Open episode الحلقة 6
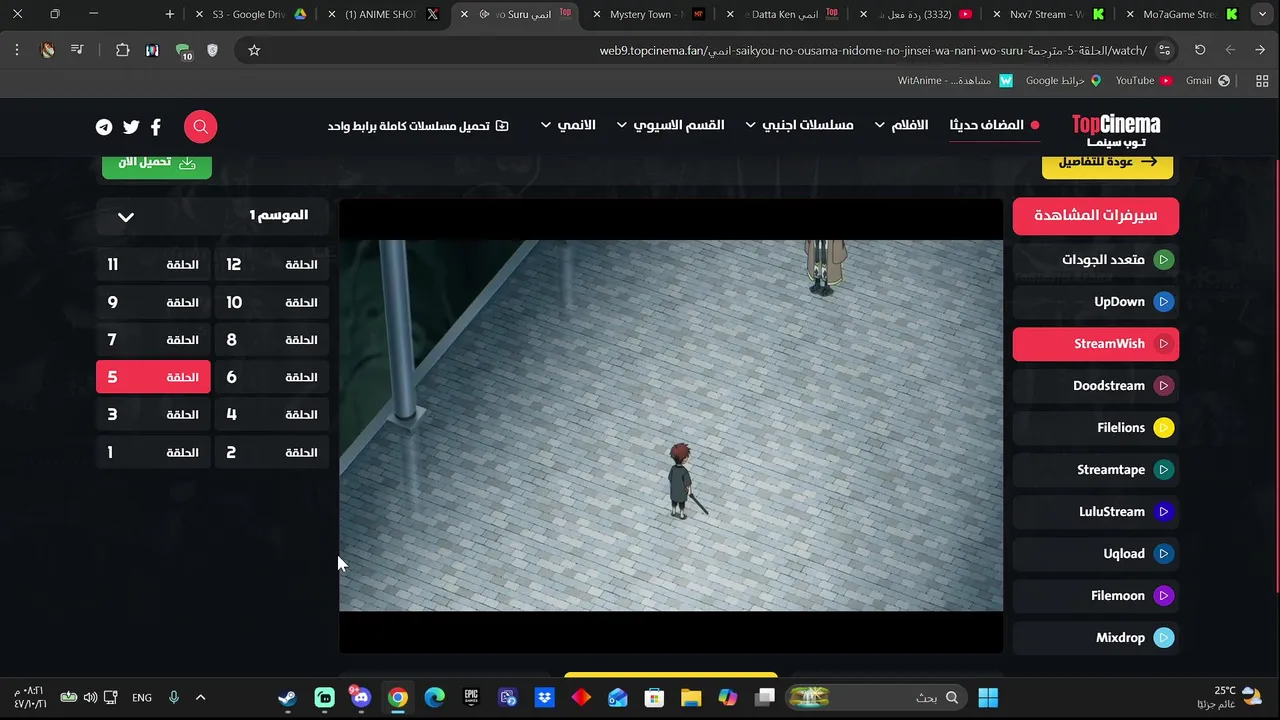Viewport: 1280px width, 720px height. point(272,377)
